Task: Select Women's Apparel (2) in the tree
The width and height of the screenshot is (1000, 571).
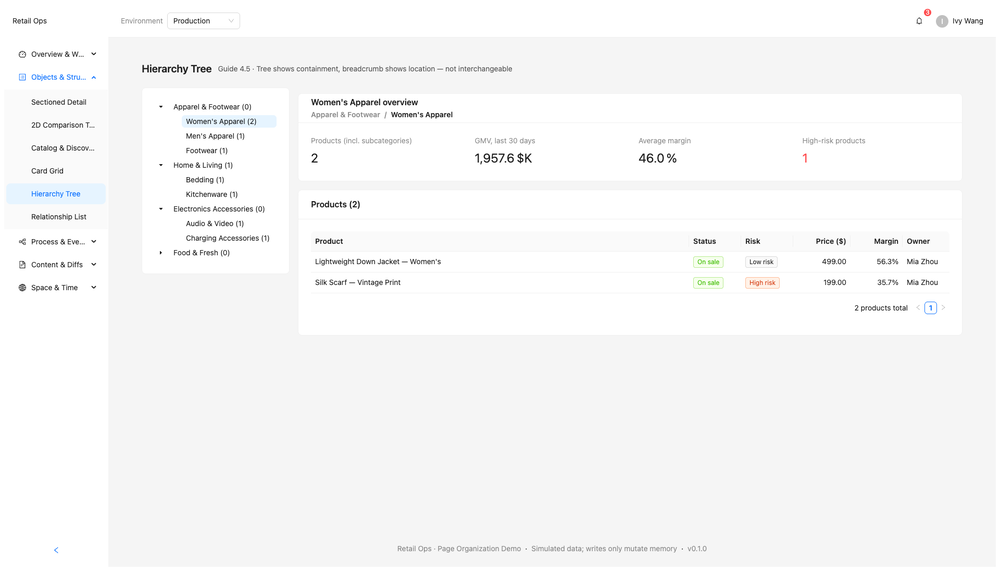Action: (x=228, y=122)
